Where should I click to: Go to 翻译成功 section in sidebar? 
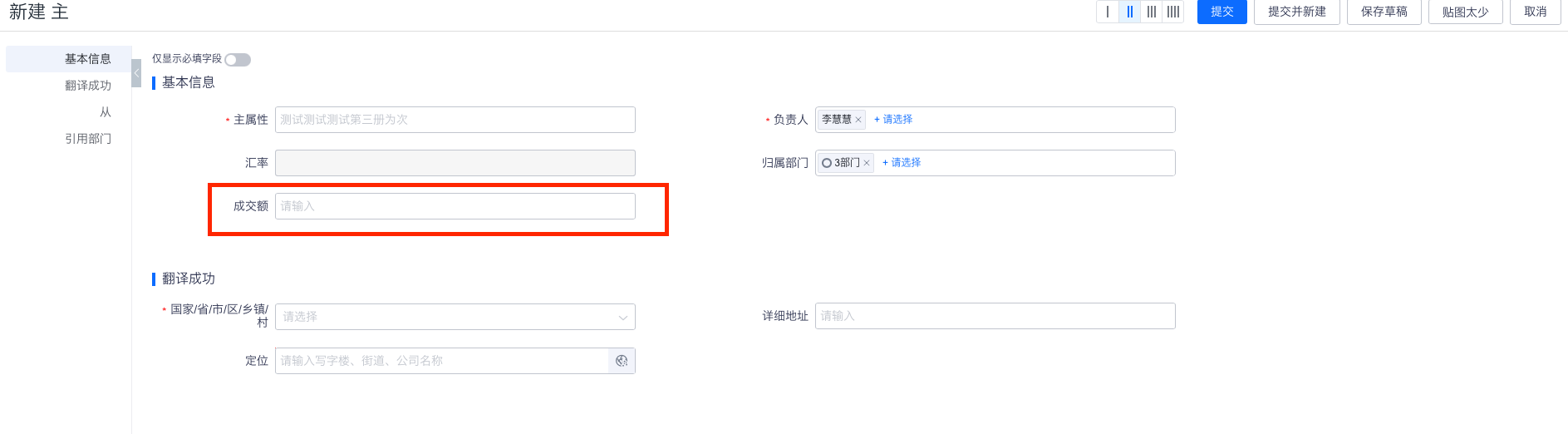pos(87,86)
